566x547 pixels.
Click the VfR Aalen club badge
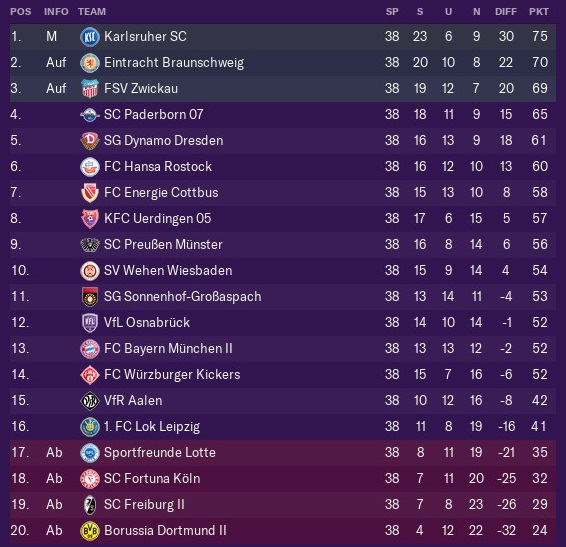coord(90,401)
